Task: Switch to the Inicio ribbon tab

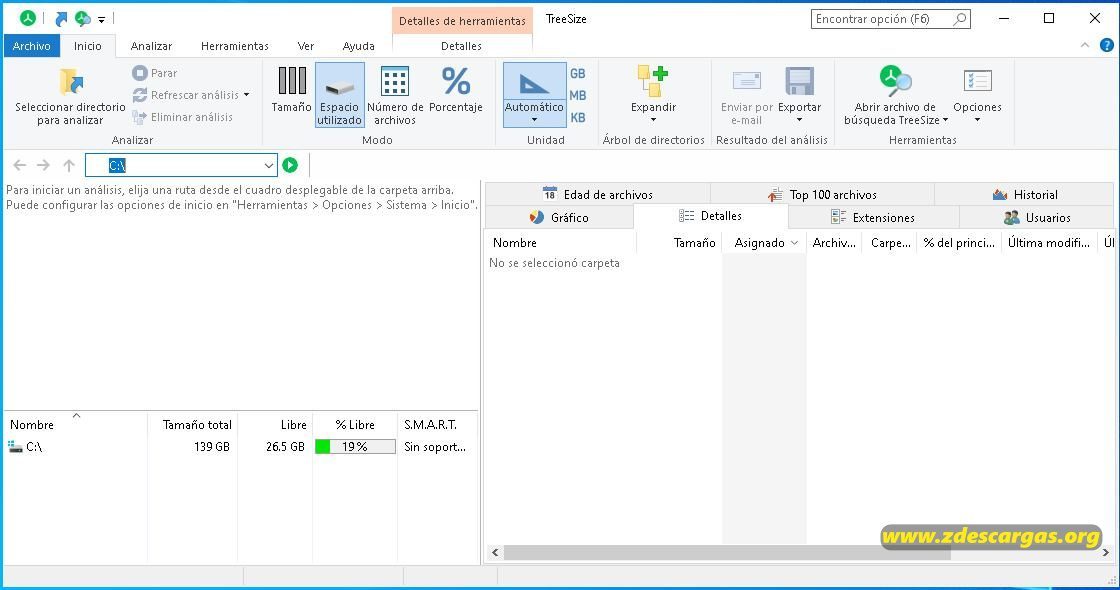Action: coord(88,46)
